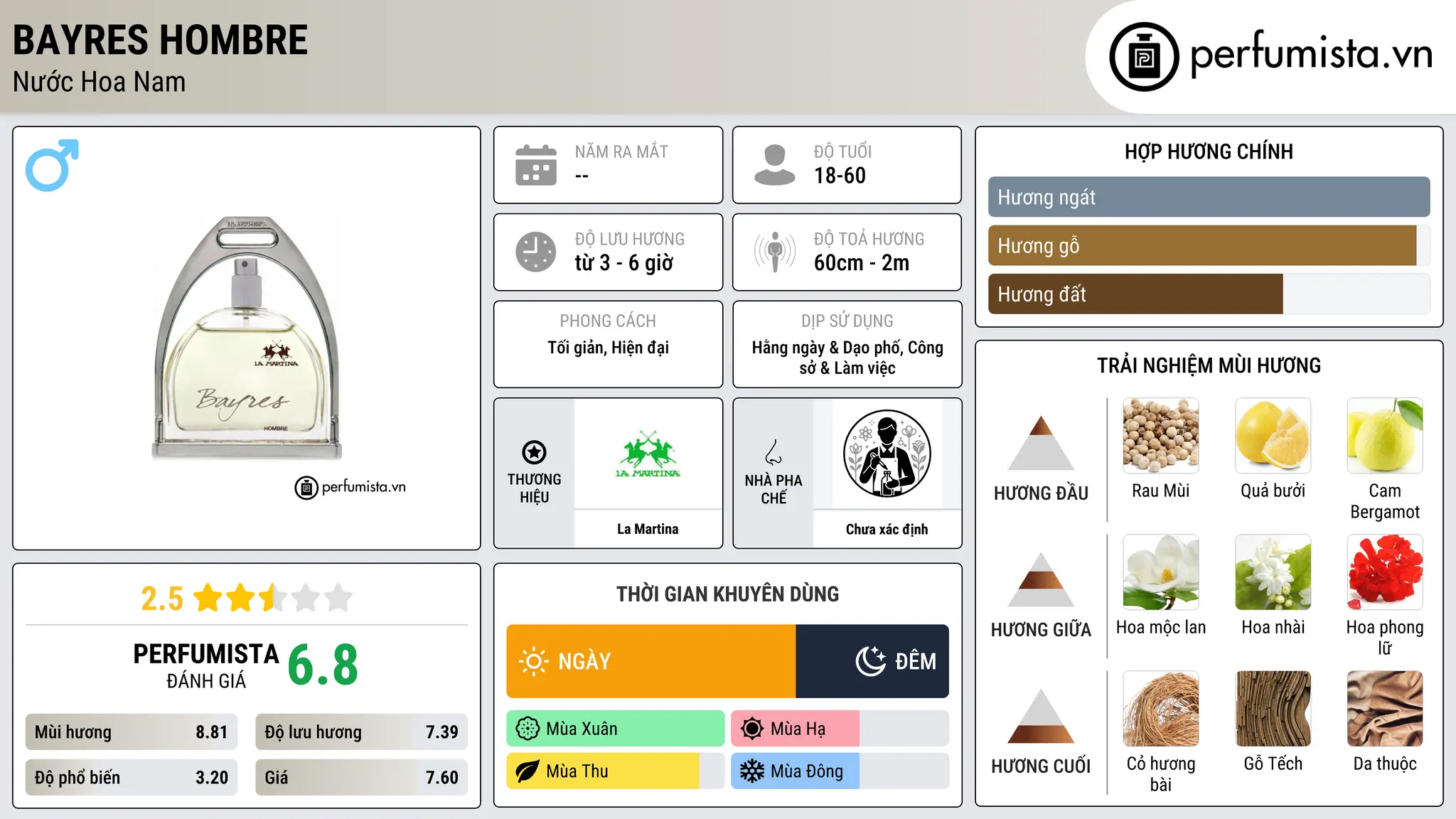This screenshot has height=819, width=1456.
Task: Click the moon icon in the Đêm bar
Action: click(871, 661)
